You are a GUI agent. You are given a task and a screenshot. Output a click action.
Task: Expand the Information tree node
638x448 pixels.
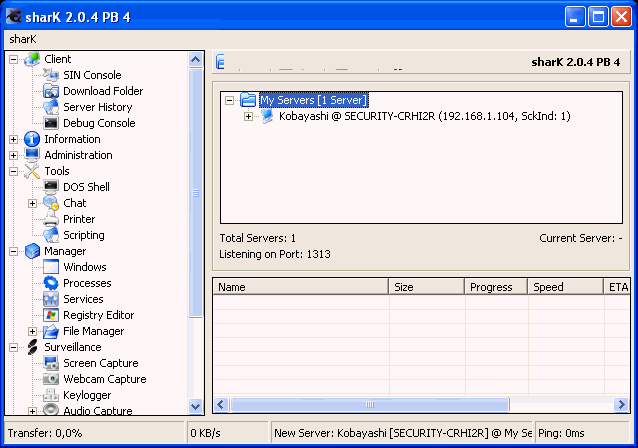click(x=14, y=139)
